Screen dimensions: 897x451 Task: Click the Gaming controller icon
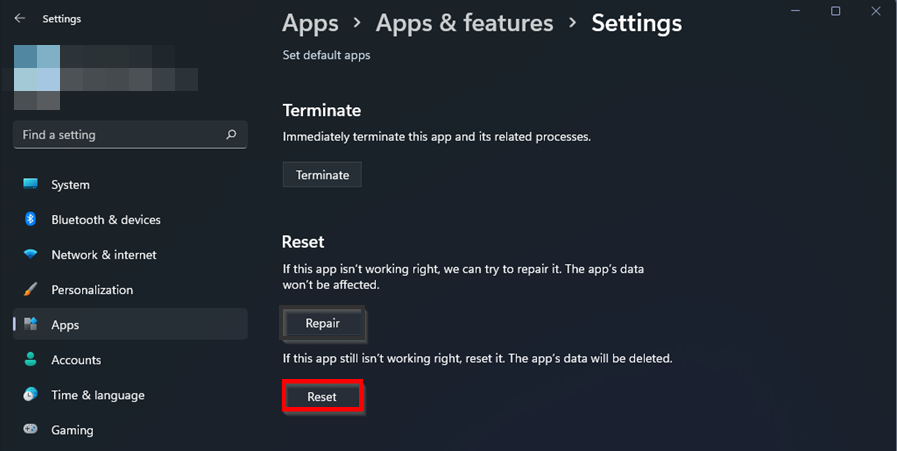click(x=31, y=430)
